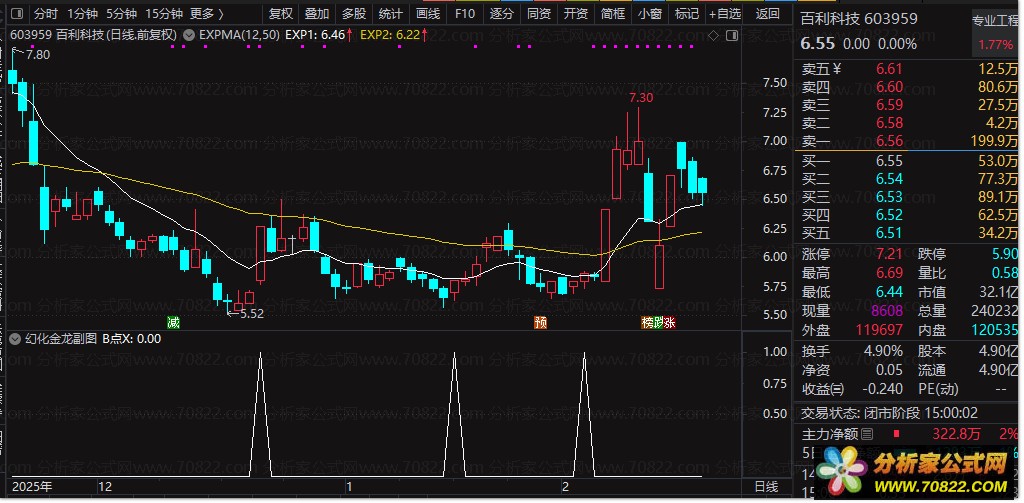Click the 现量 value 8608

pyautogui.click(x=888, y=311)
